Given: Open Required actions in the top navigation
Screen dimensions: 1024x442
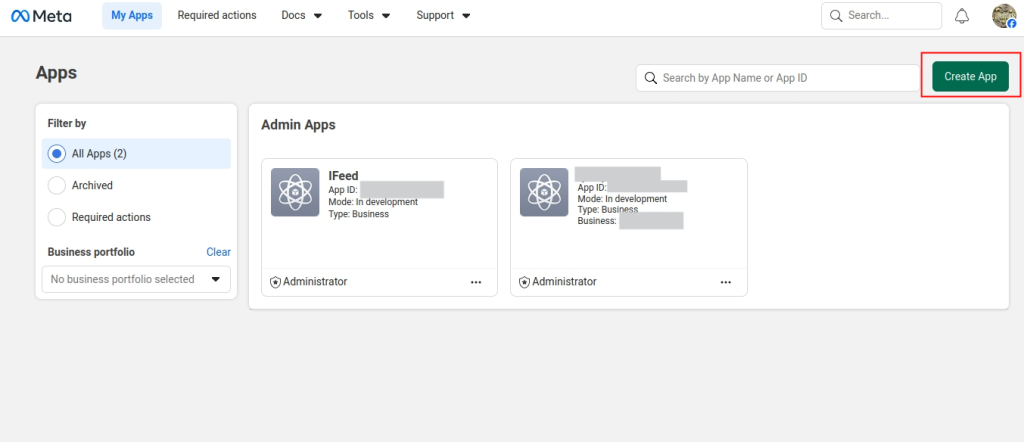Looking at the screenshot, I should pyautogui.click(x=217, y=16).
